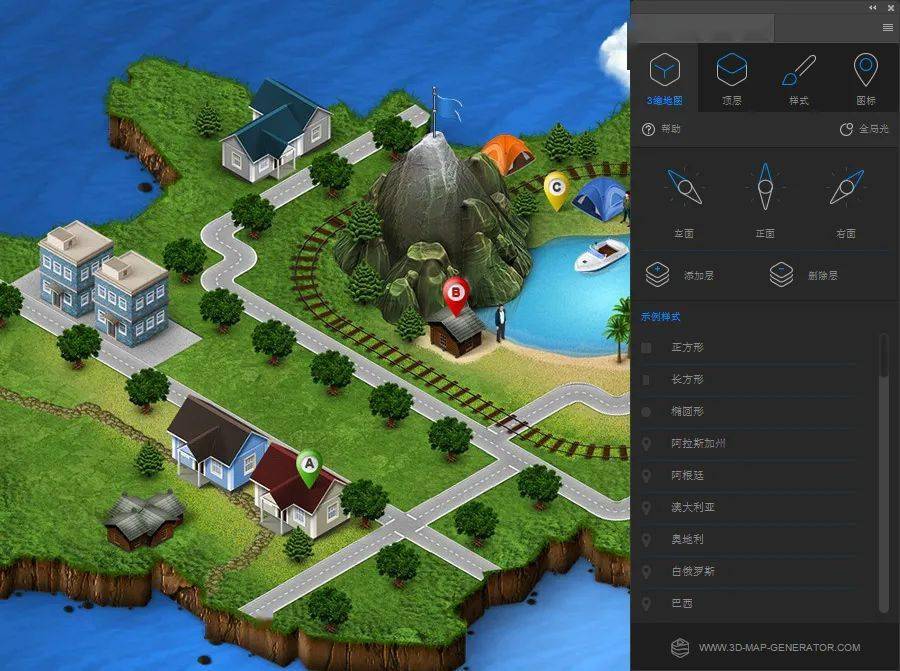Click the pin icon beside 奥地利
The width and height of the screenshot is (900, 671).
[646, 540]
